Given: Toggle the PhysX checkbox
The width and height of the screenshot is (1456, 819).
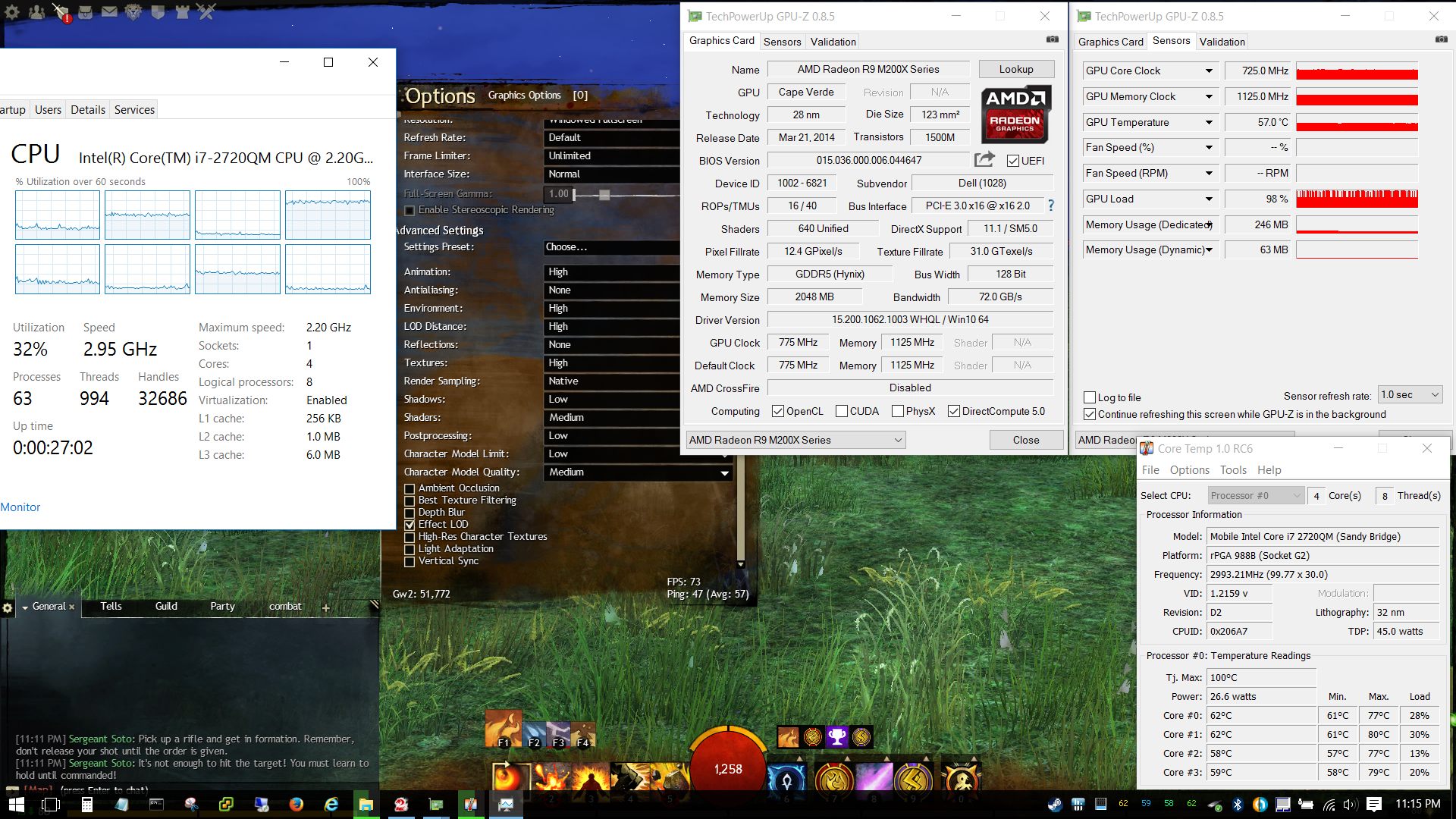Looking at the screenshot, I should point(898,411).
